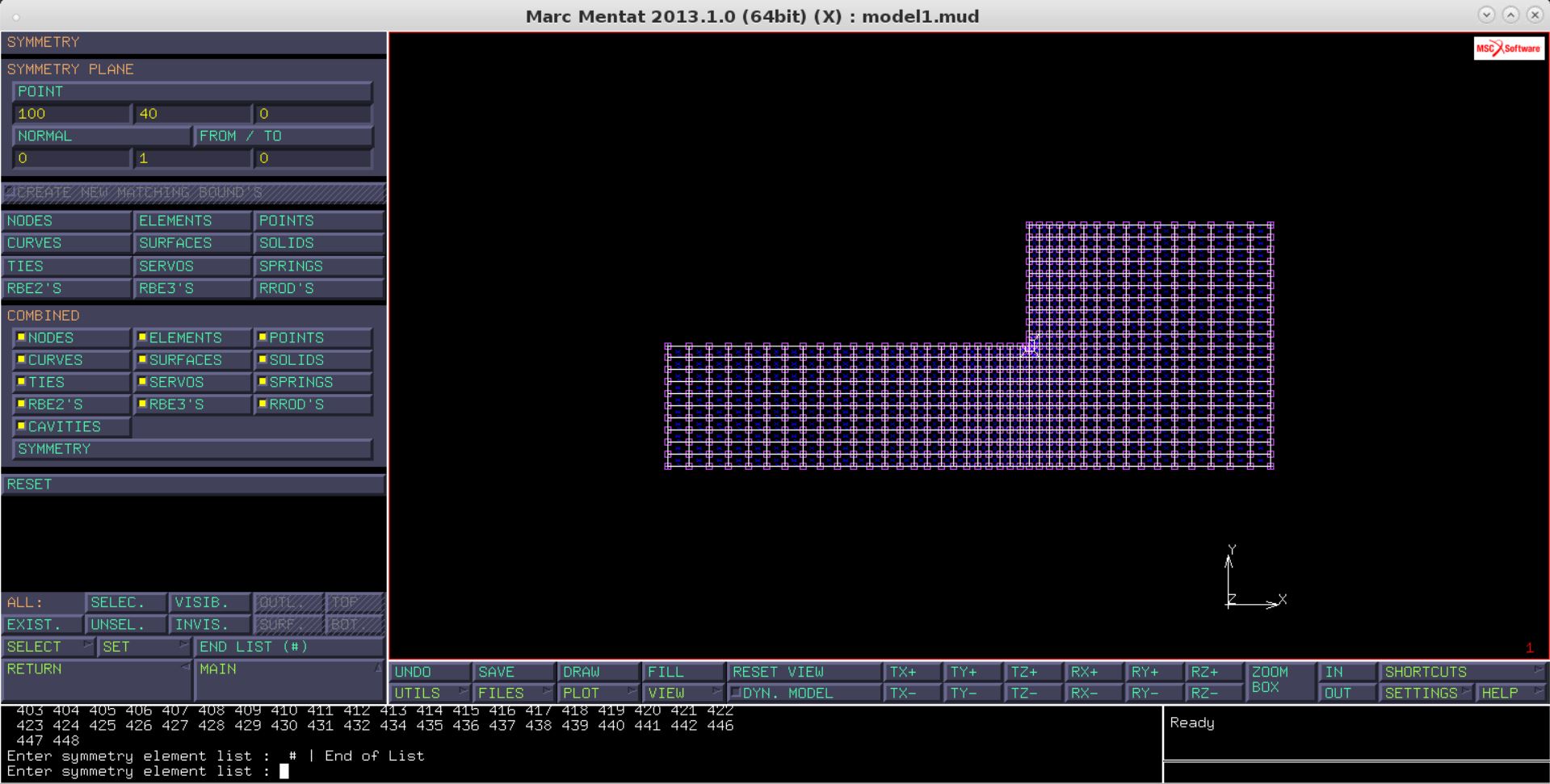Click RESET in symmetry panel
The width and height of the screenshot is (1550, 784).
[192, 484]
